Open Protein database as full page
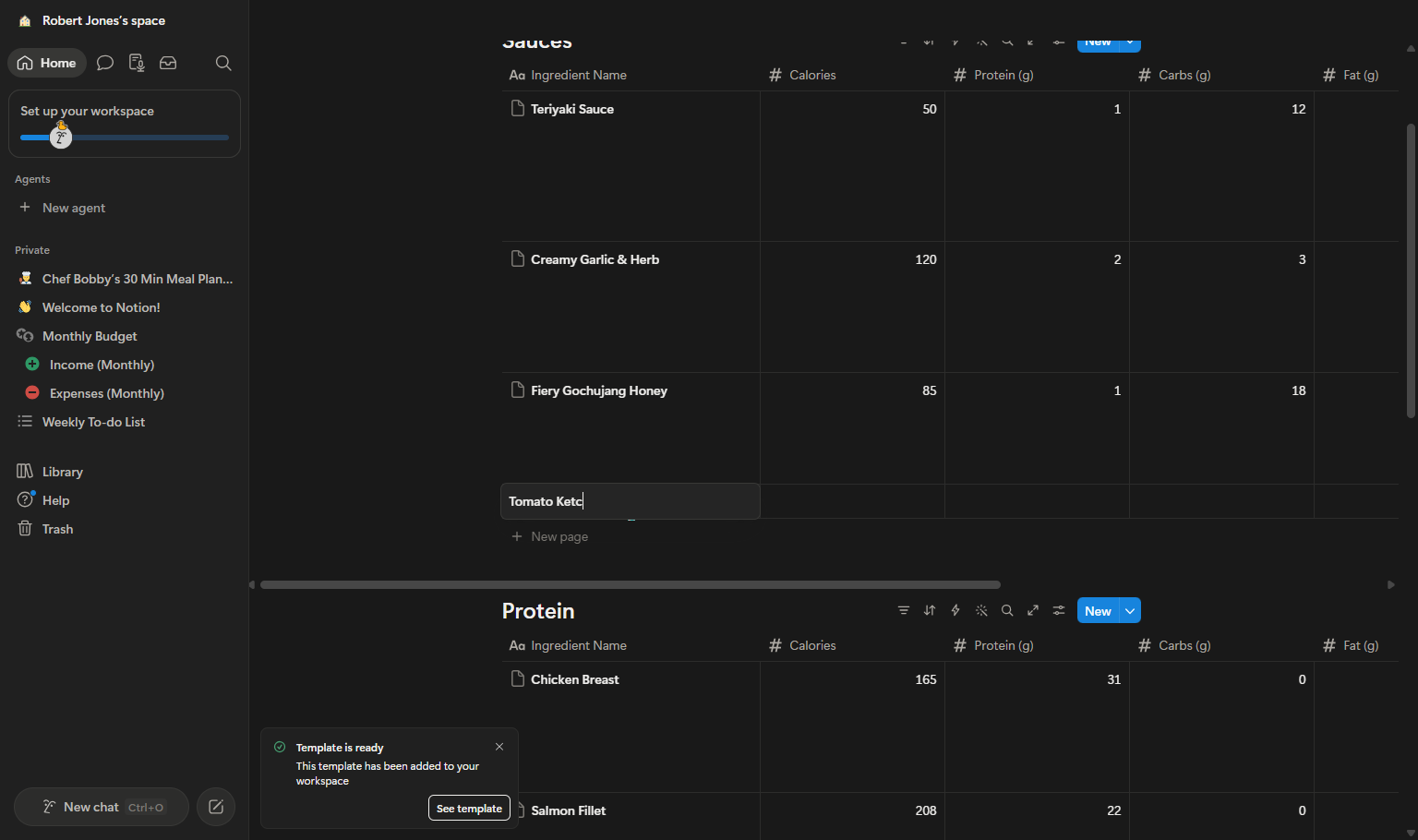 1033,610
